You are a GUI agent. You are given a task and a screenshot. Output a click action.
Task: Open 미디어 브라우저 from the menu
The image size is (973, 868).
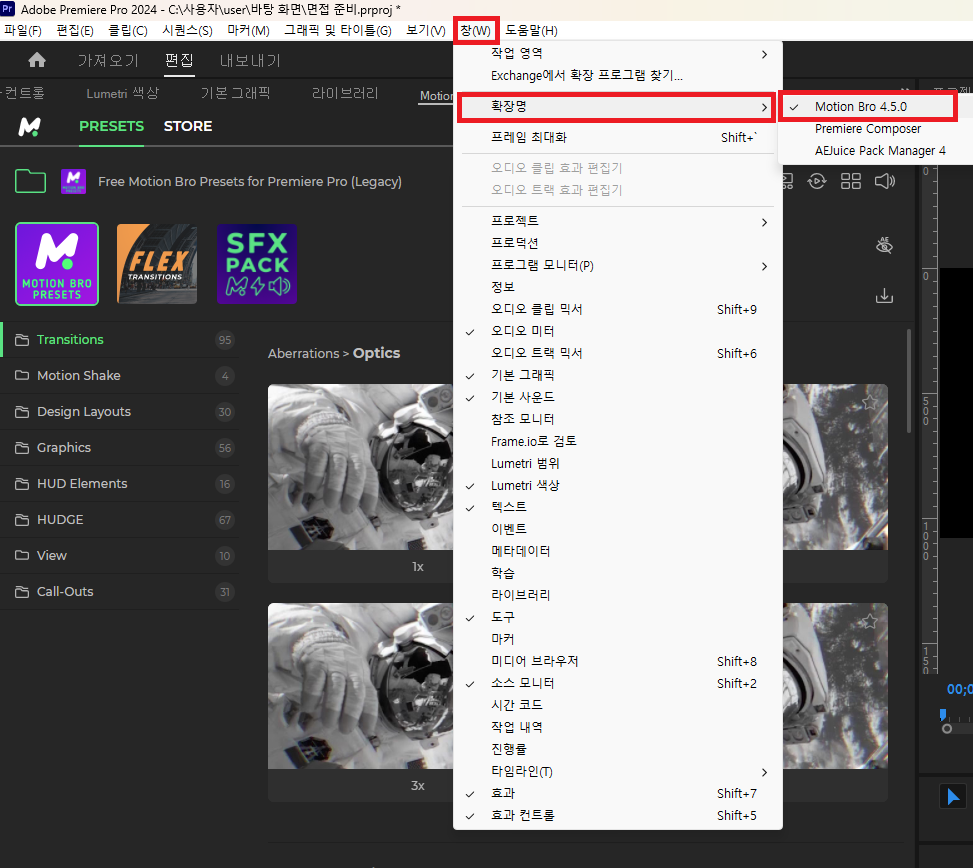pos(617,661)
